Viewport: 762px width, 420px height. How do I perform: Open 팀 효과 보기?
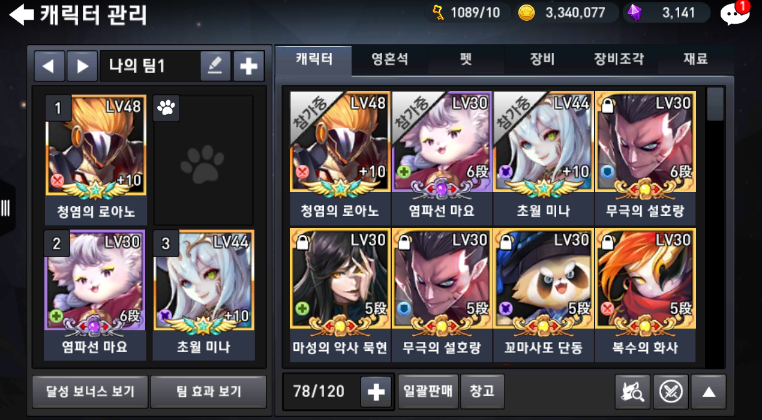208,391
